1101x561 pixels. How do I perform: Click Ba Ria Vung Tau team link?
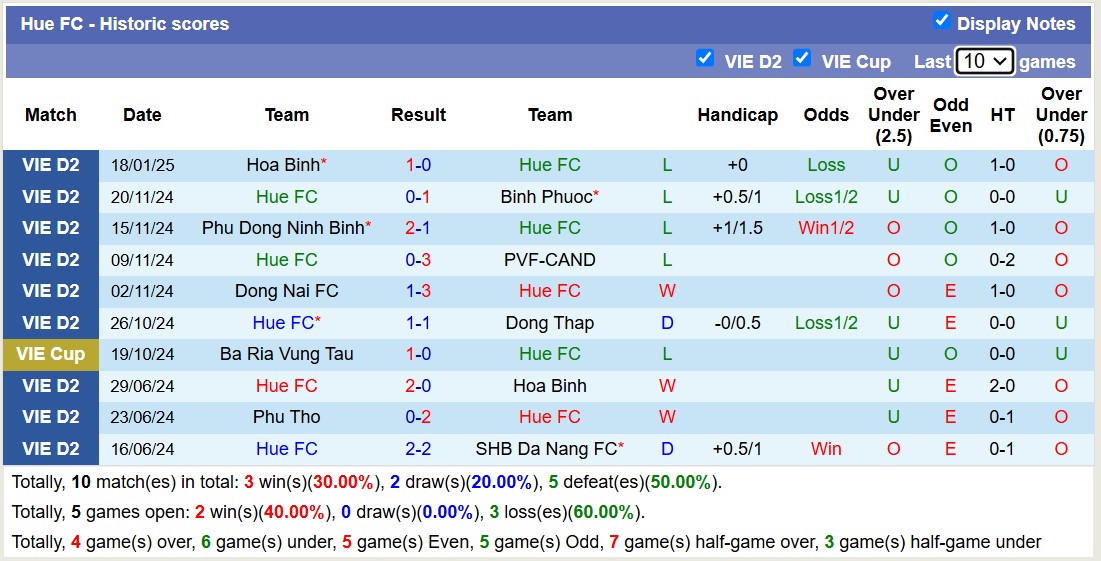pyautogui.click(x=287, y=354)
